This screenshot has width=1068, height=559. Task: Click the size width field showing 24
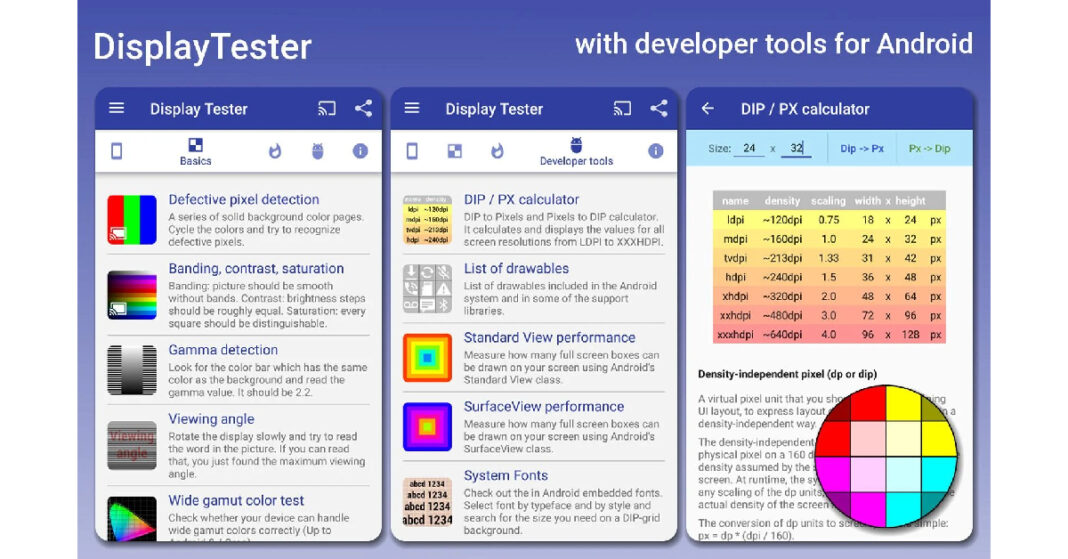tap(748, 148)
